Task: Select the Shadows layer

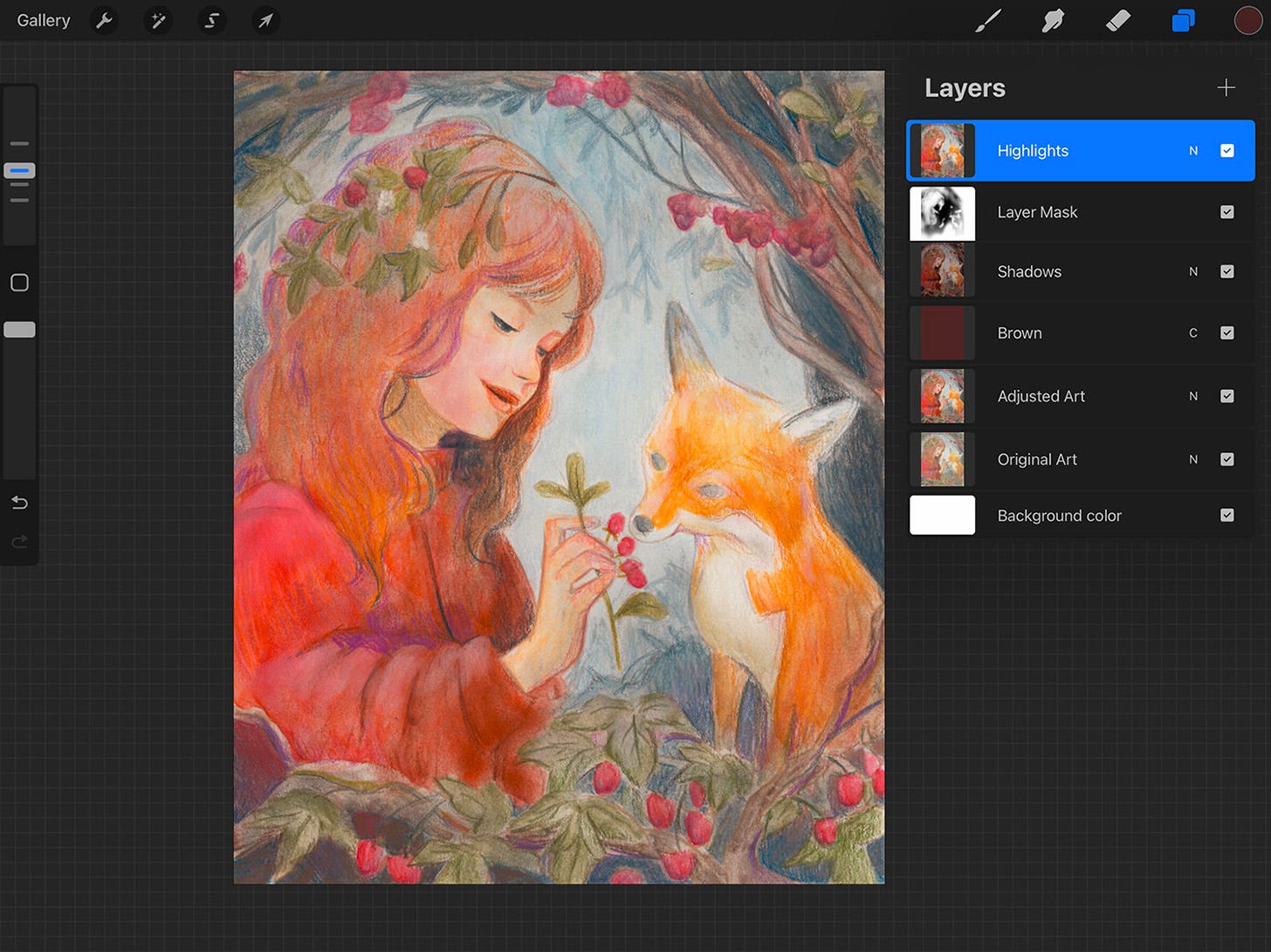Action: pos(1074,271)
